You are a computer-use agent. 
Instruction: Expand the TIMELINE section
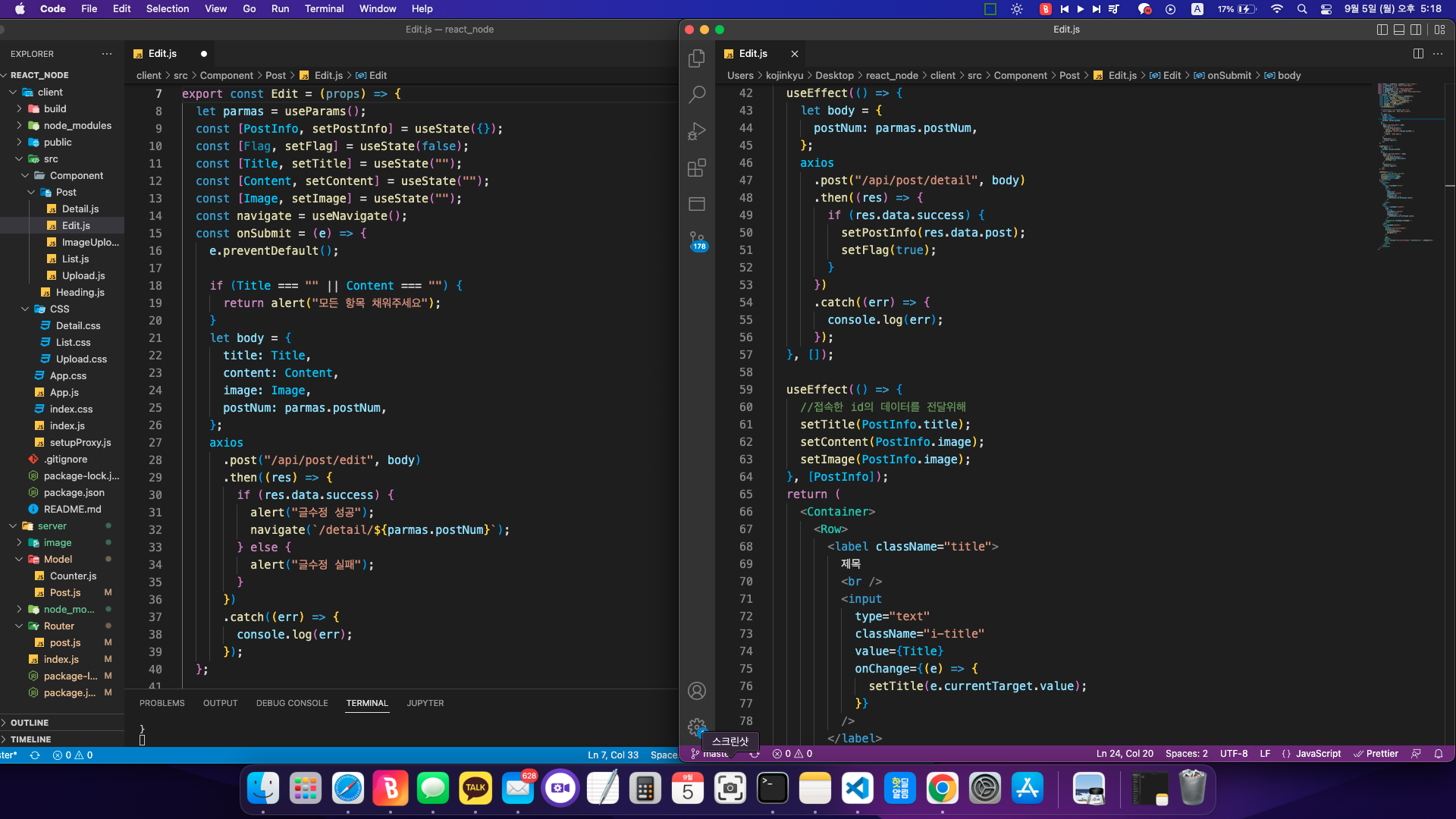pyautogui.click(x=30, y=739)
